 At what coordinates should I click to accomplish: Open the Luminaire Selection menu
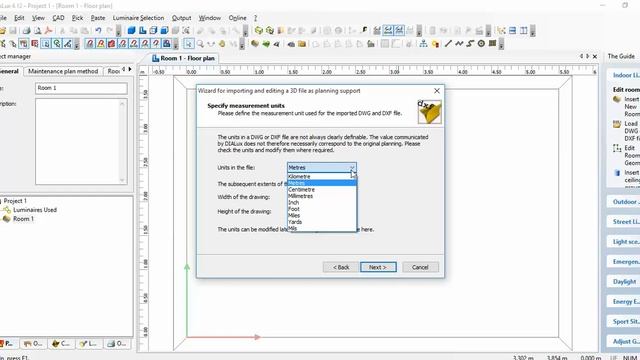138,18
